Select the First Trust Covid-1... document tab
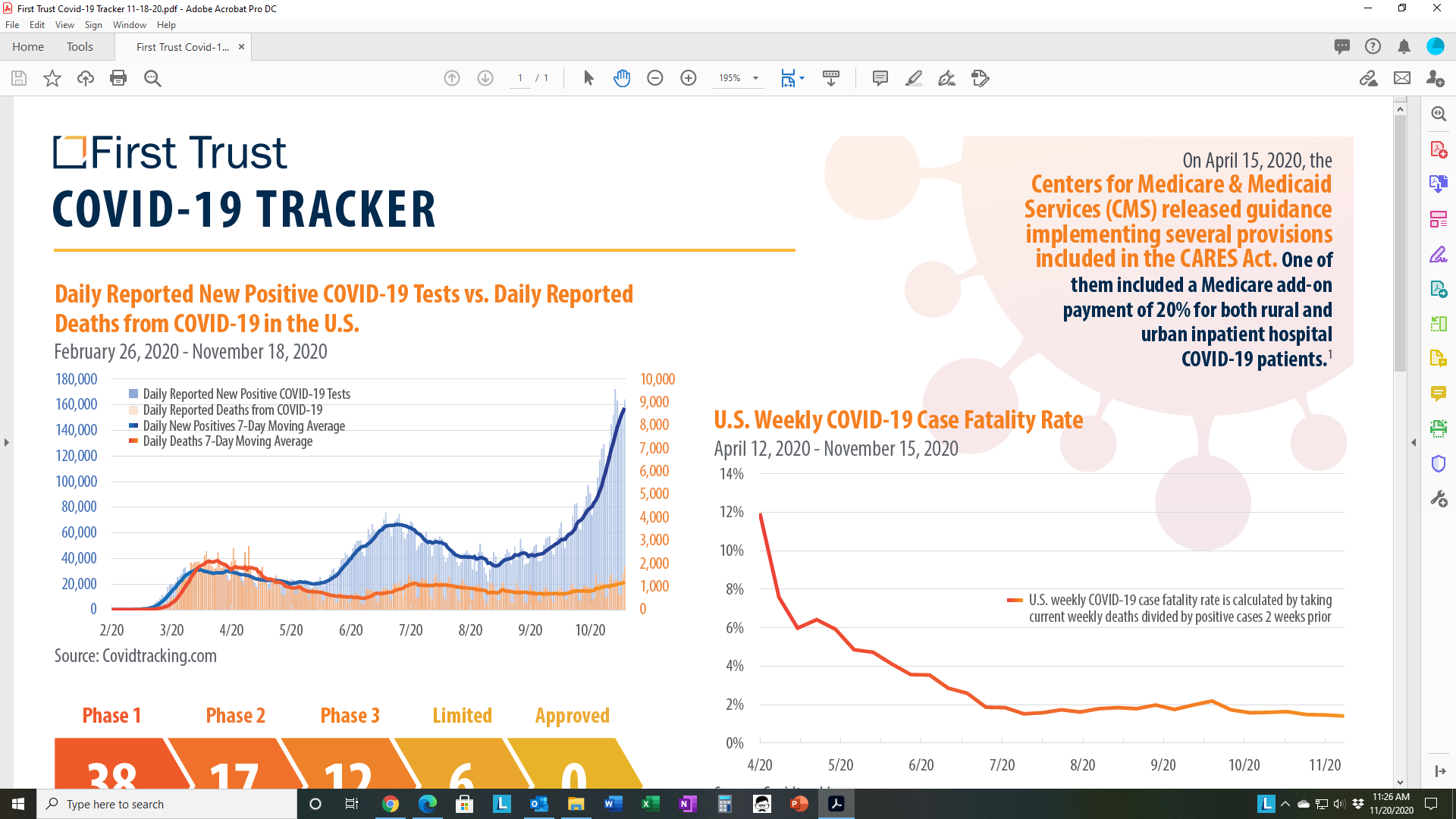This screenshot has height=819, width=1456. coord(183,47)
